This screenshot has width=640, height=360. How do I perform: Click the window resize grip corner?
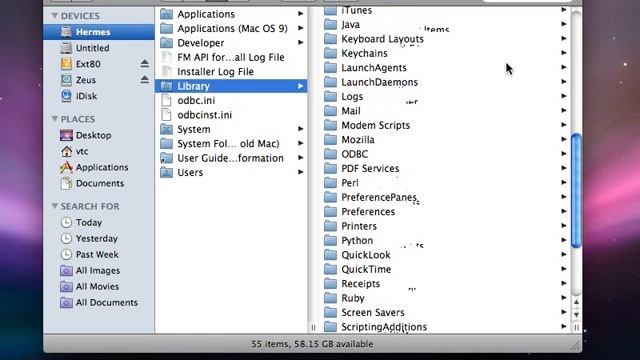click(576, 346)
